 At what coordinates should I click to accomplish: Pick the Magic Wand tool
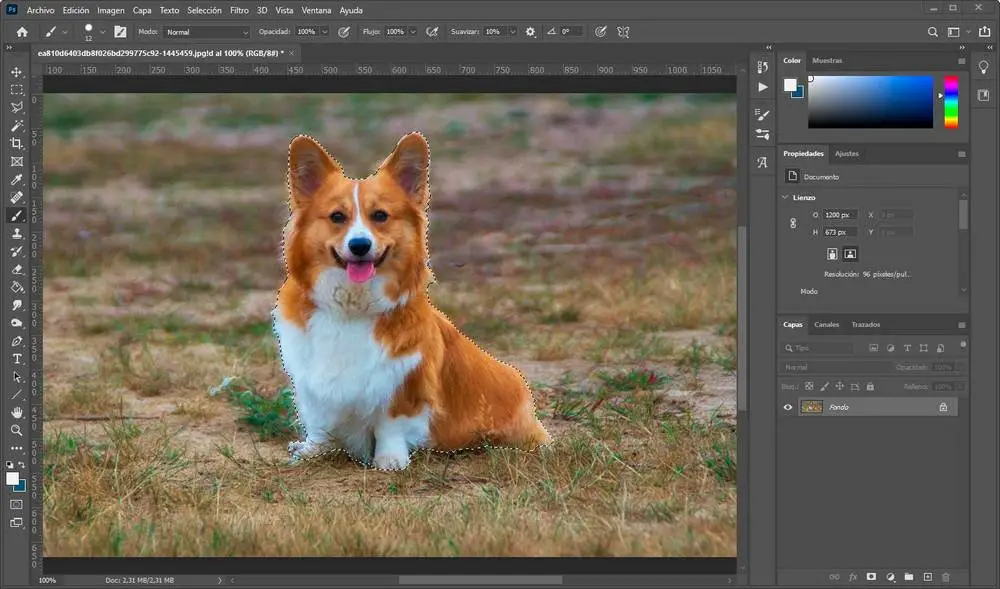pyautogui.click(x=17, y=126)
